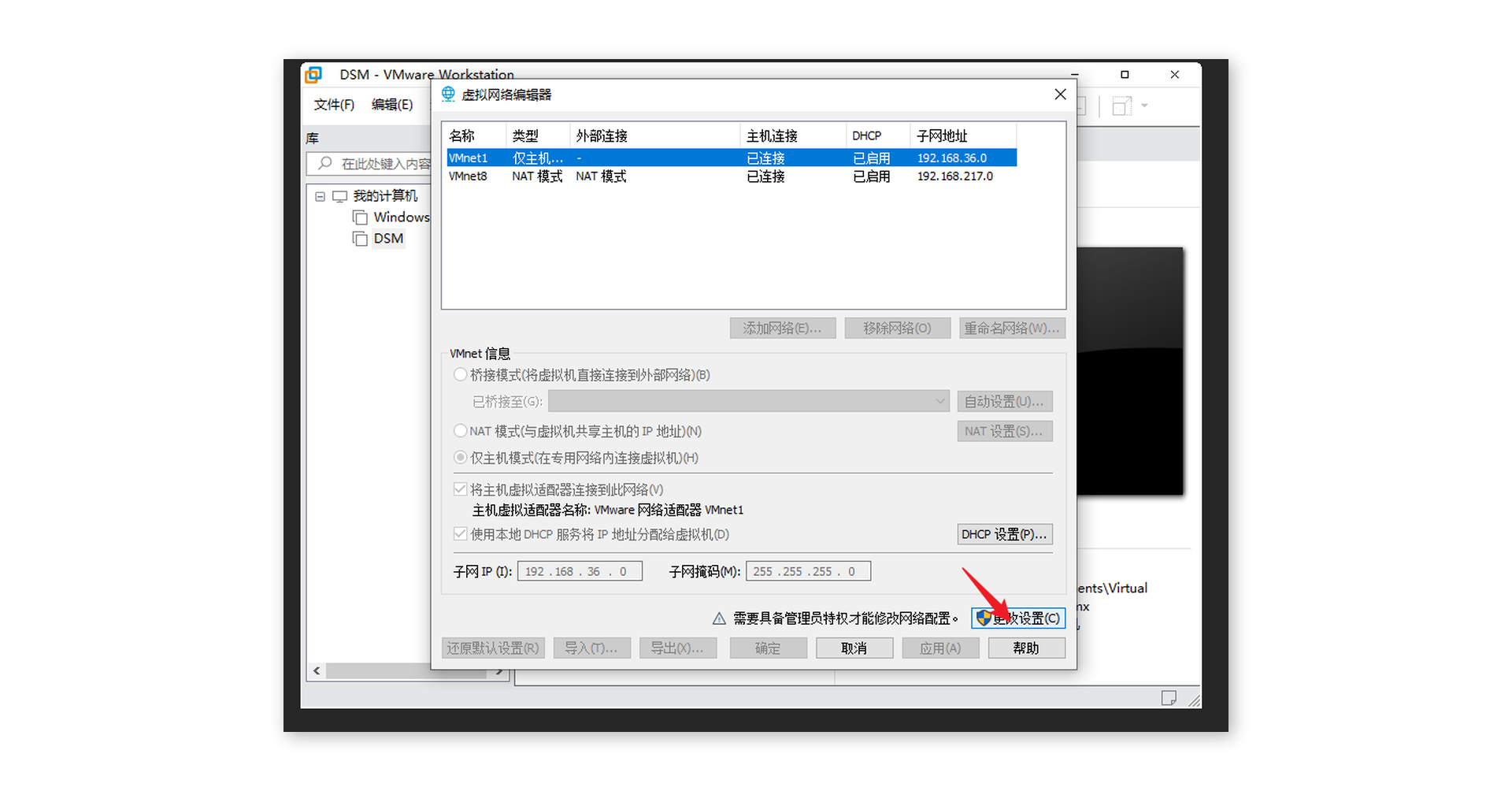The image size is (1512, 791).
Task: Click the 添加网络(E)... button
Action: [x=782, y=329]
